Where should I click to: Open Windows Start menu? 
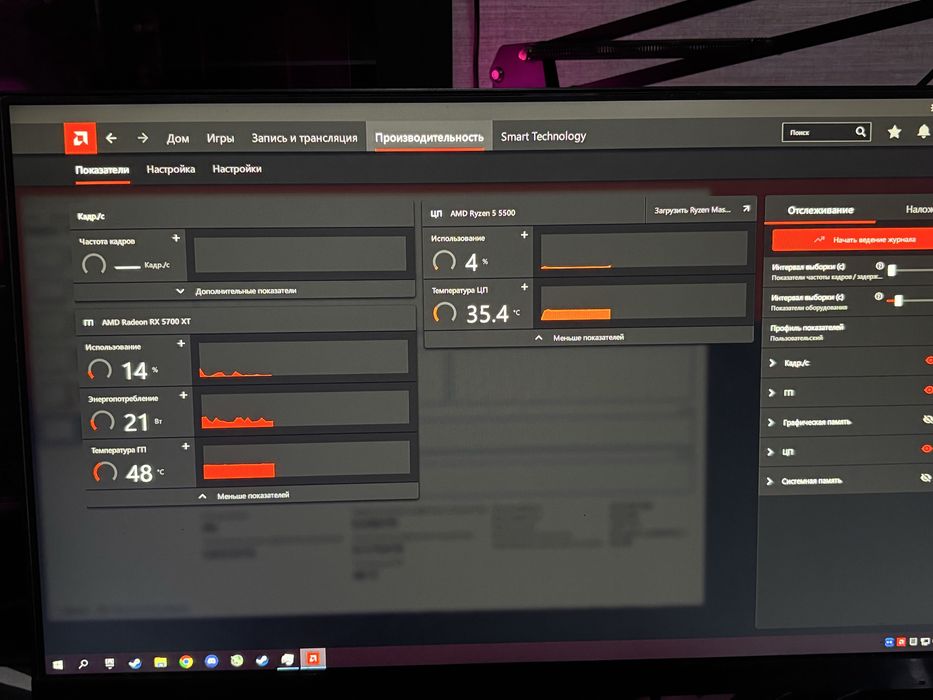coord(58,664)
